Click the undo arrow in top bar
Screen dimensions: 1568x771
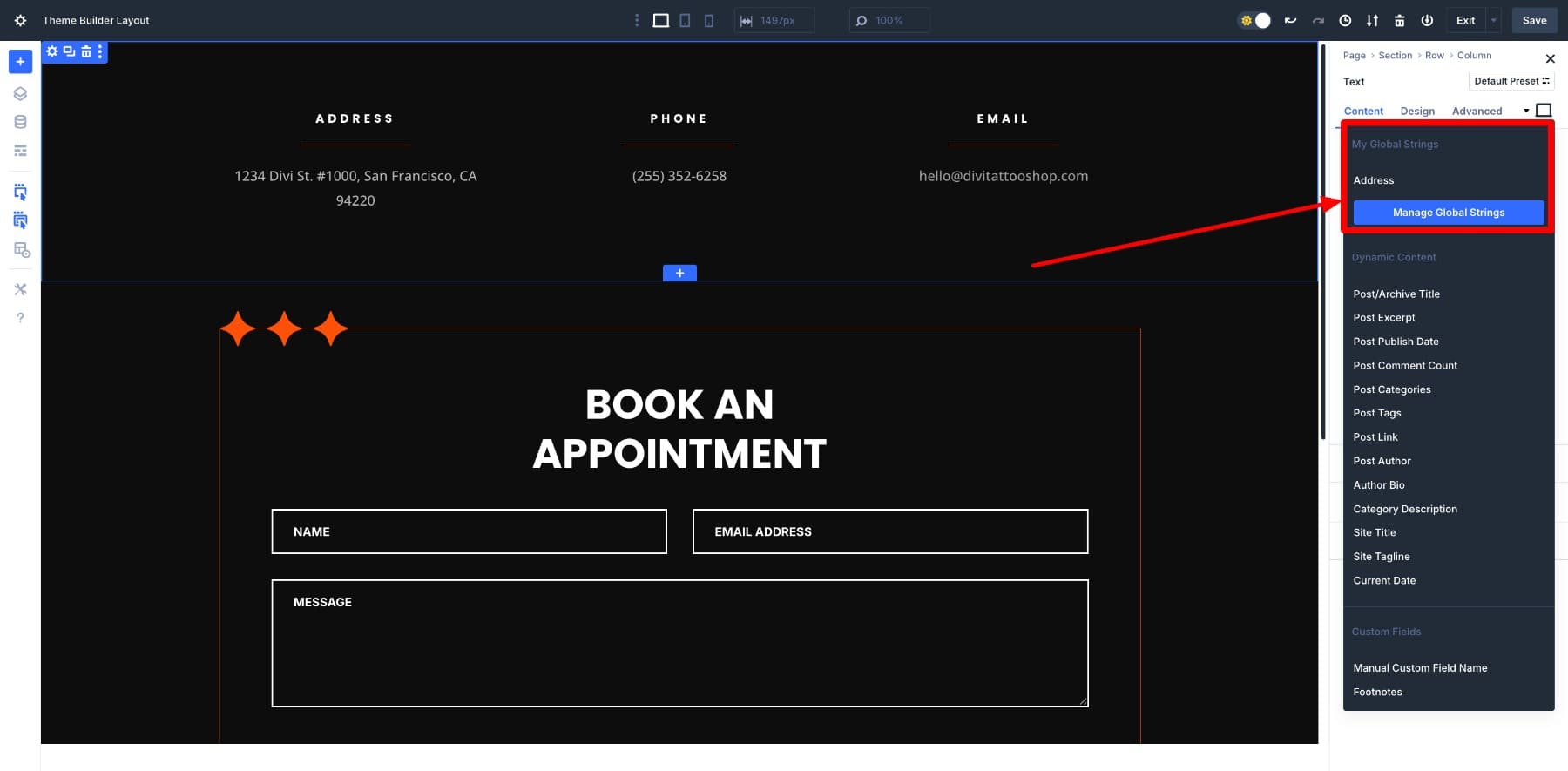coord(1290,21)
